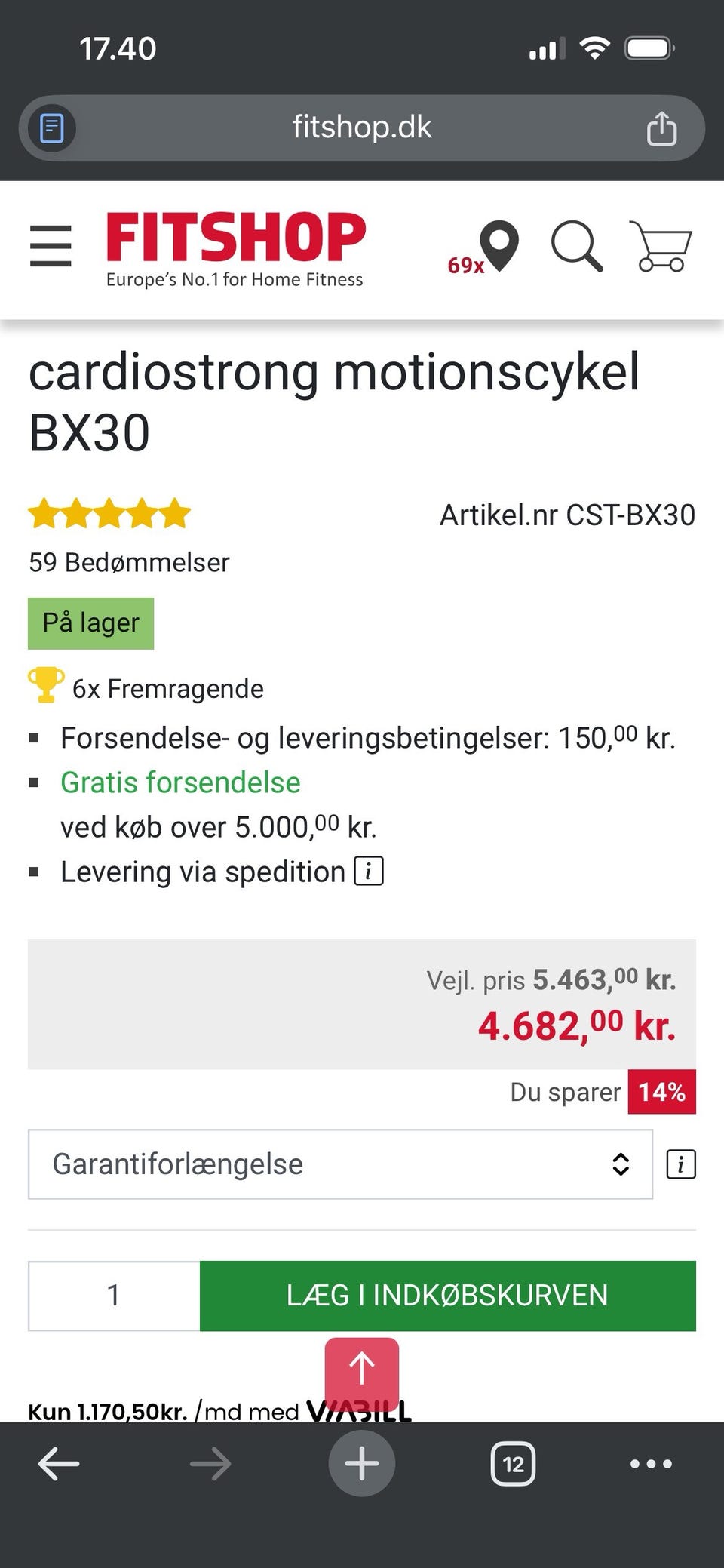Open the hamburger menu
The image size is (724, 1568).
51,246
